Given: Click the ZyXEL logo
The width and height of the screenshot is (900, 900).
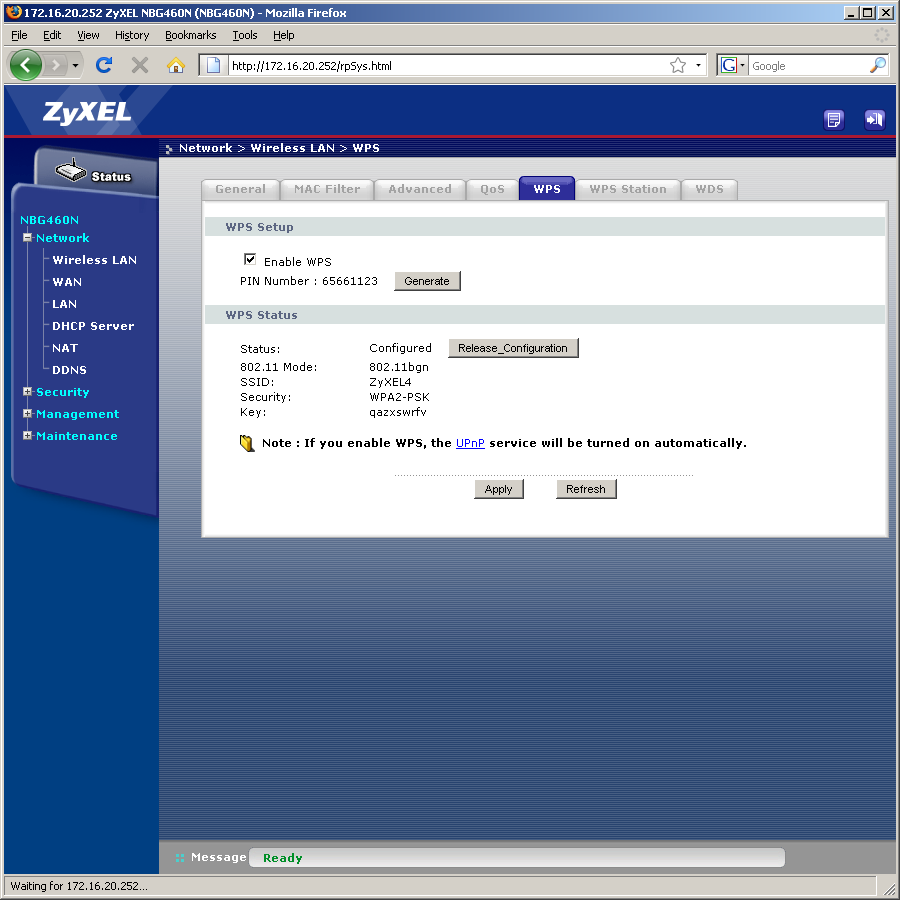Looking at the screenshot, I should coord(87,112).
